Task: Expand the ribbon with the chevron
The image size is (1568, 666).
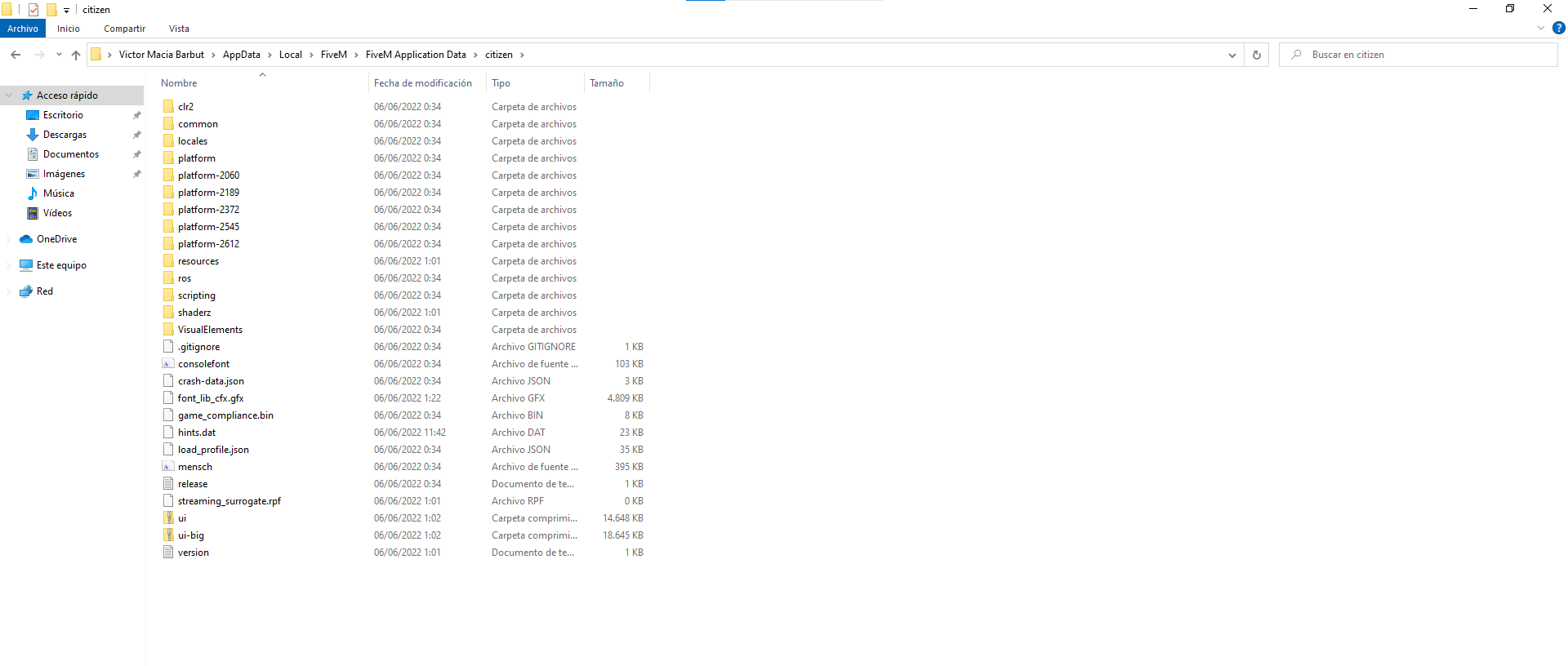Action: (1541, 28)
